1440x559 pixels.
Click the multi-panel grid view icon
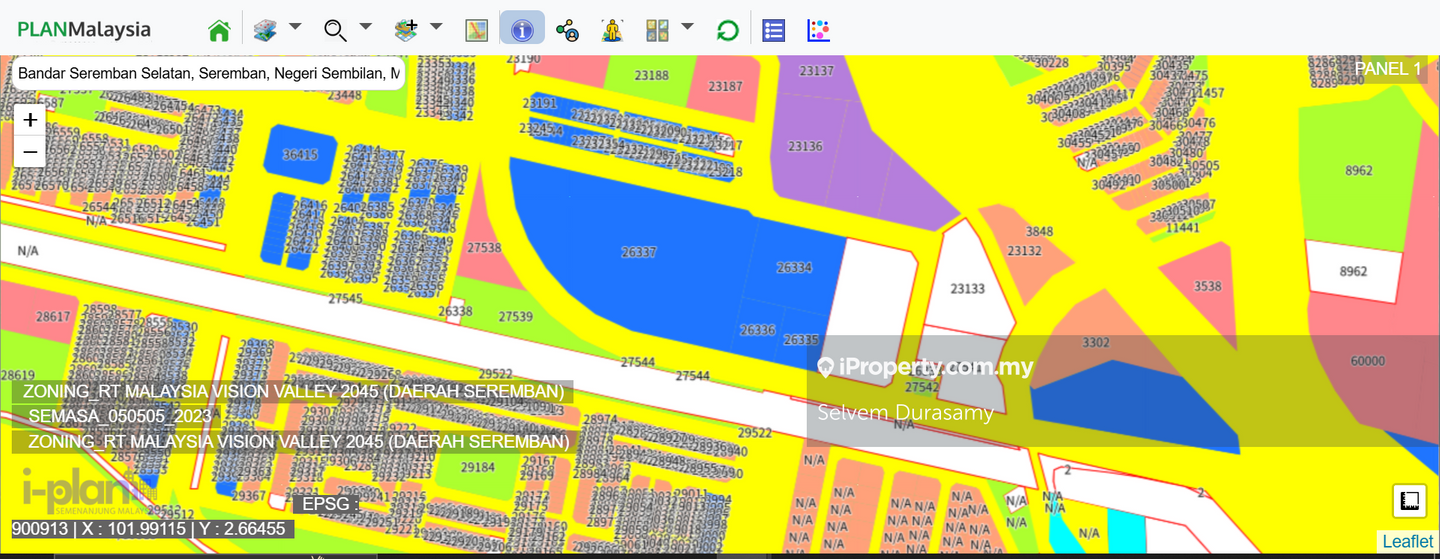[x=657, y=30]
